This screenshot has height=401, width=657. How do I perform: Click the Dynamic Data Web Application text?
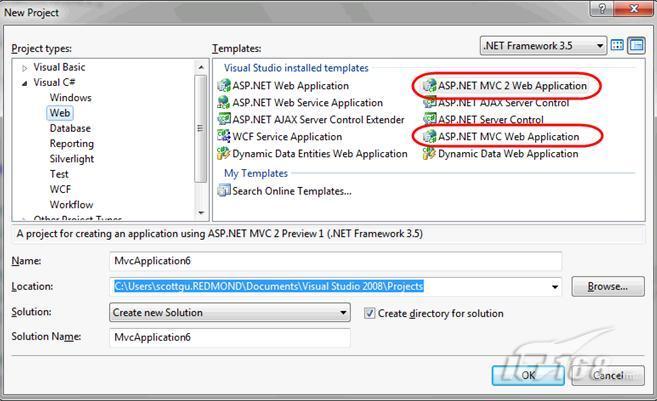click(508, 154)
